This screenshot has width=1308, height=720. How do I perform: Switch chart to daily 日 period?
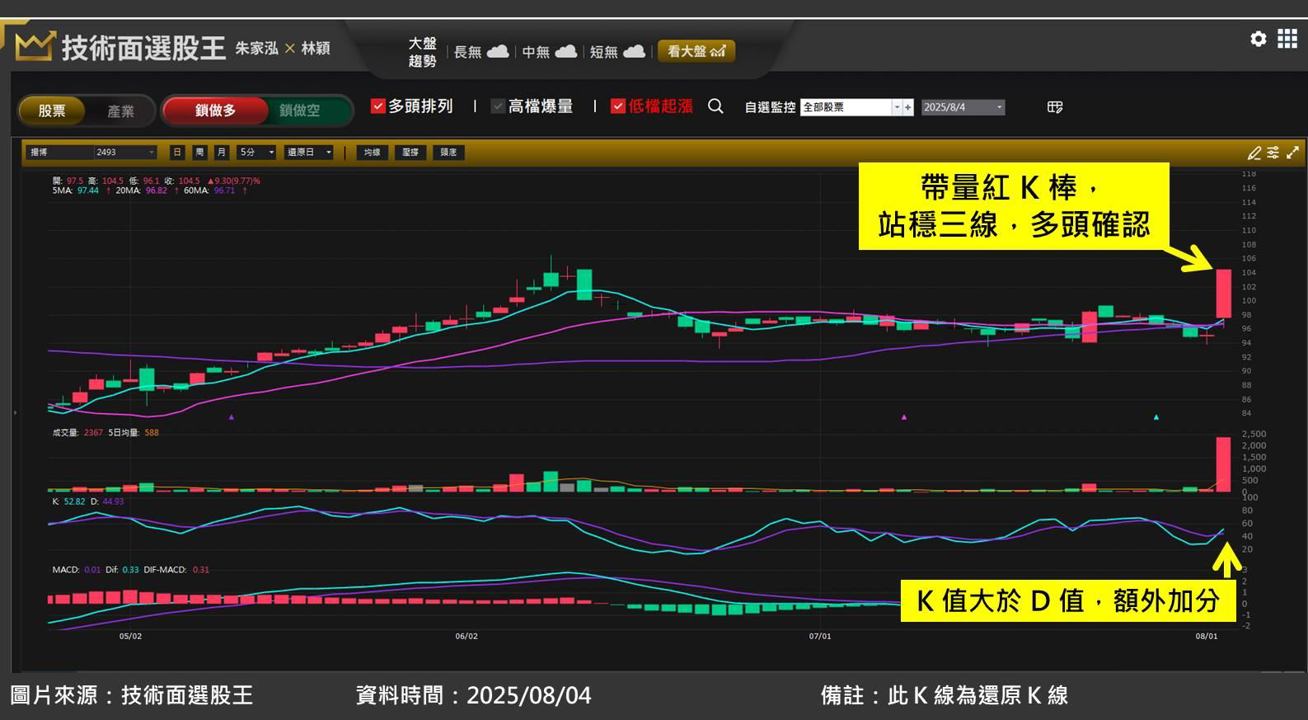177,152
